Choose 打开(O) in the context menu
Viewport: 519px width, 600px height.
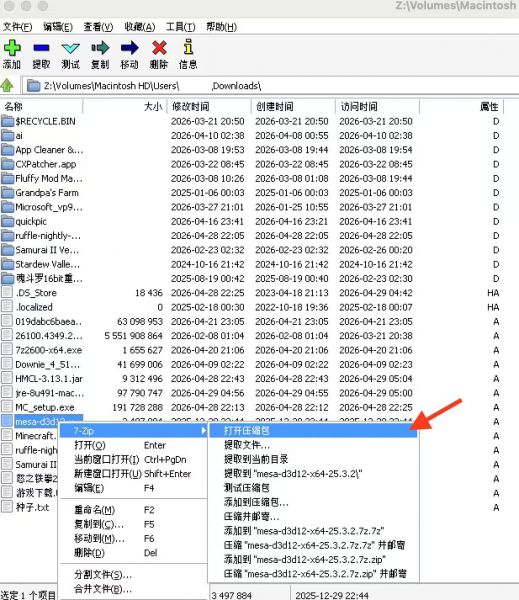point(134,445)
